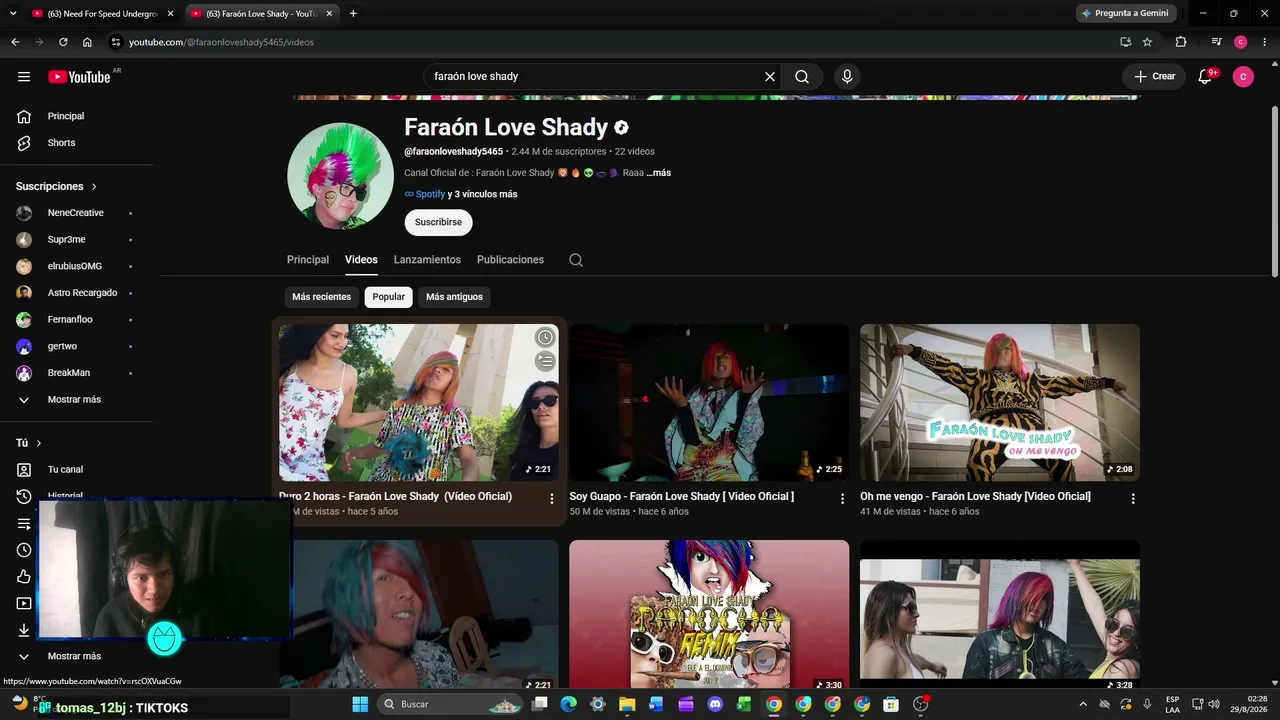Select the Más antiguos sort chip

pos(454,297)
